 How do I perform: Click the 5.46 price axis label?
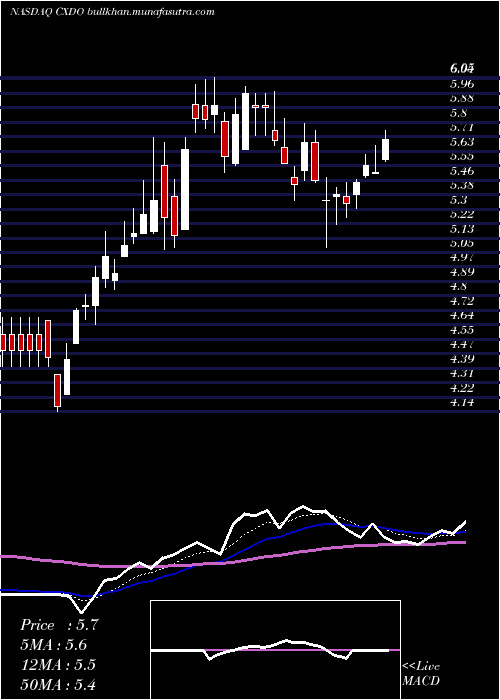462,171
